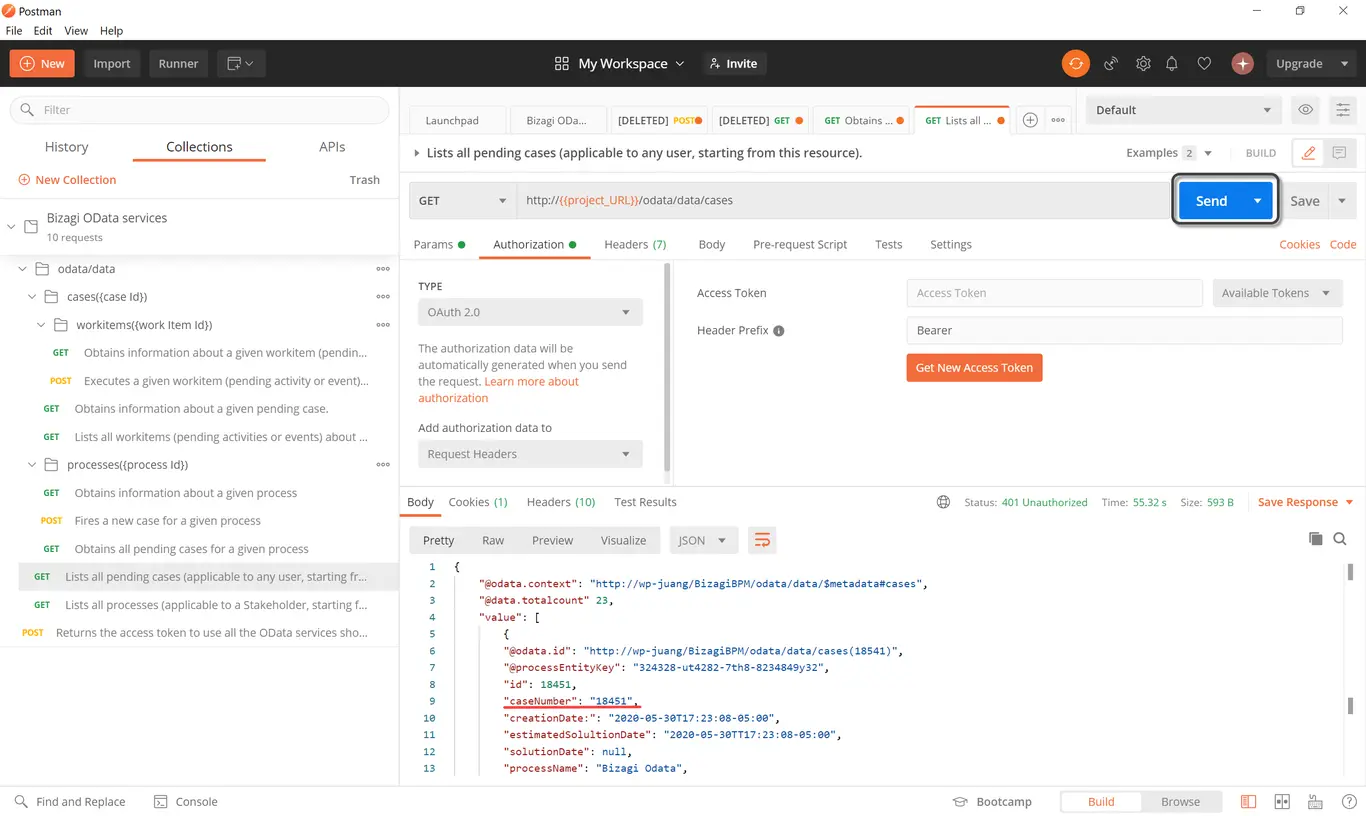This screenshot has height=816, width=1366.
Task: Send the request with the Send button
Action: click(1211, 201)
